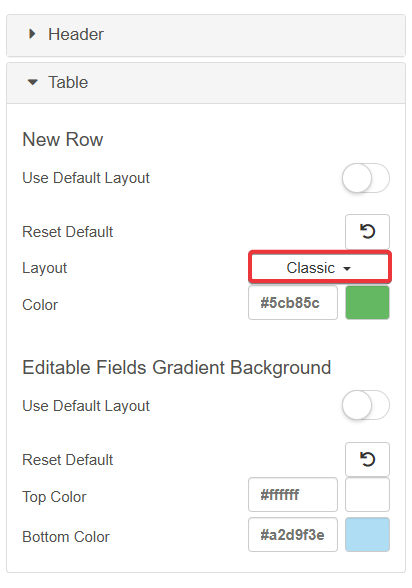
Task: Toggle New Row Use Default Layout switch
Action: point(366,178)
